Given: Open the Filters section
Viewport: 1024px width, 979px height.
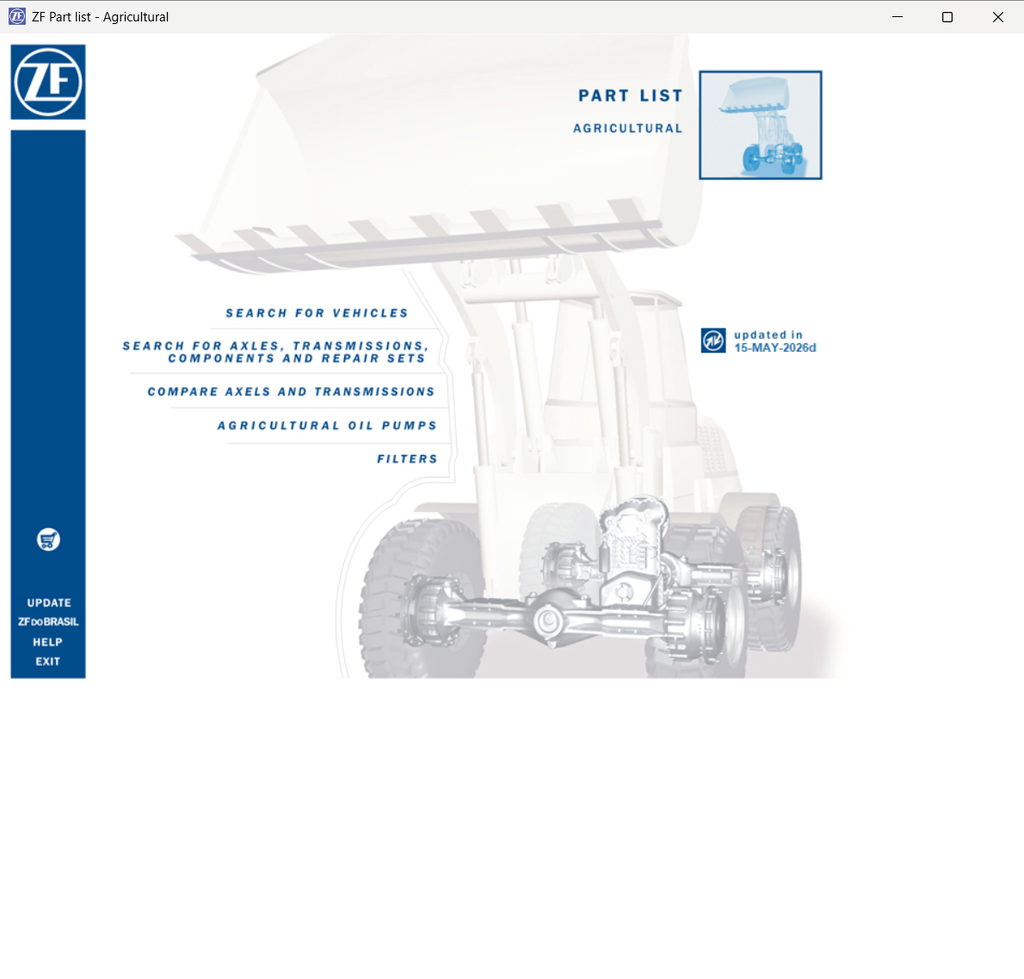Looking at the screenshot, I should tap(407, 459).
